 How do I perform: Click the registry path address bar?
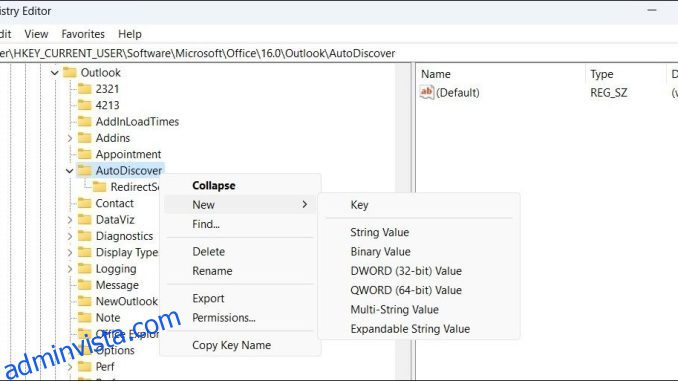pyautogui.click(x=339, y=53)
